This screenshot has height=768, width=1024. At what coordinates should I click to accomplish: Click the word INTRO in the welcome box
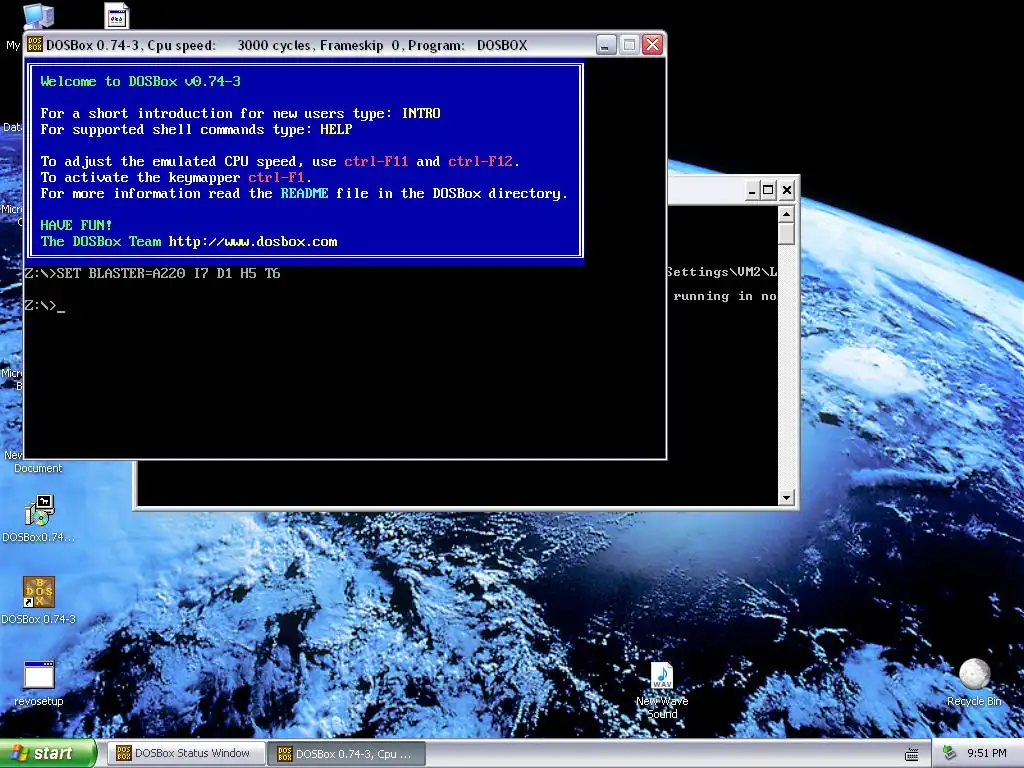point(421,113)
